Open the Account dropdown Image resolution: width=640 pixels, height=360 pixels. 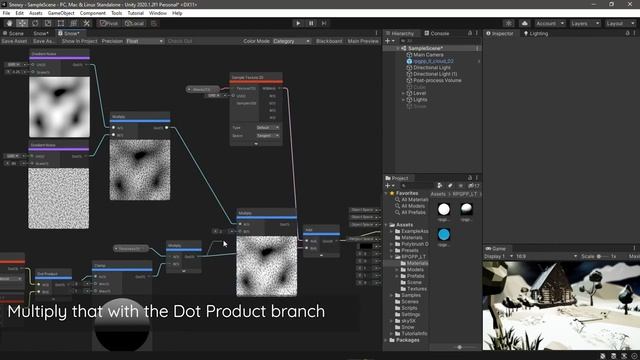click(550, 23)
